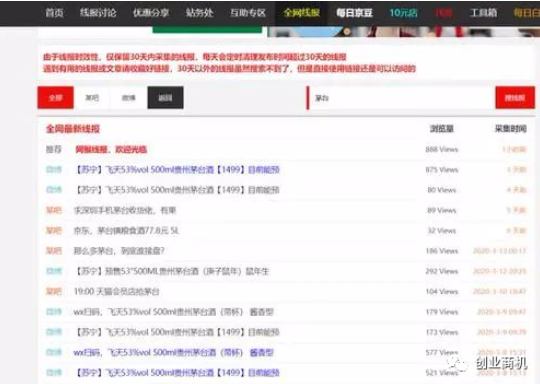Click the source tag on the 875 Views row
The width and height of the screenshot is (540, 384).
(x=54, y=170)
